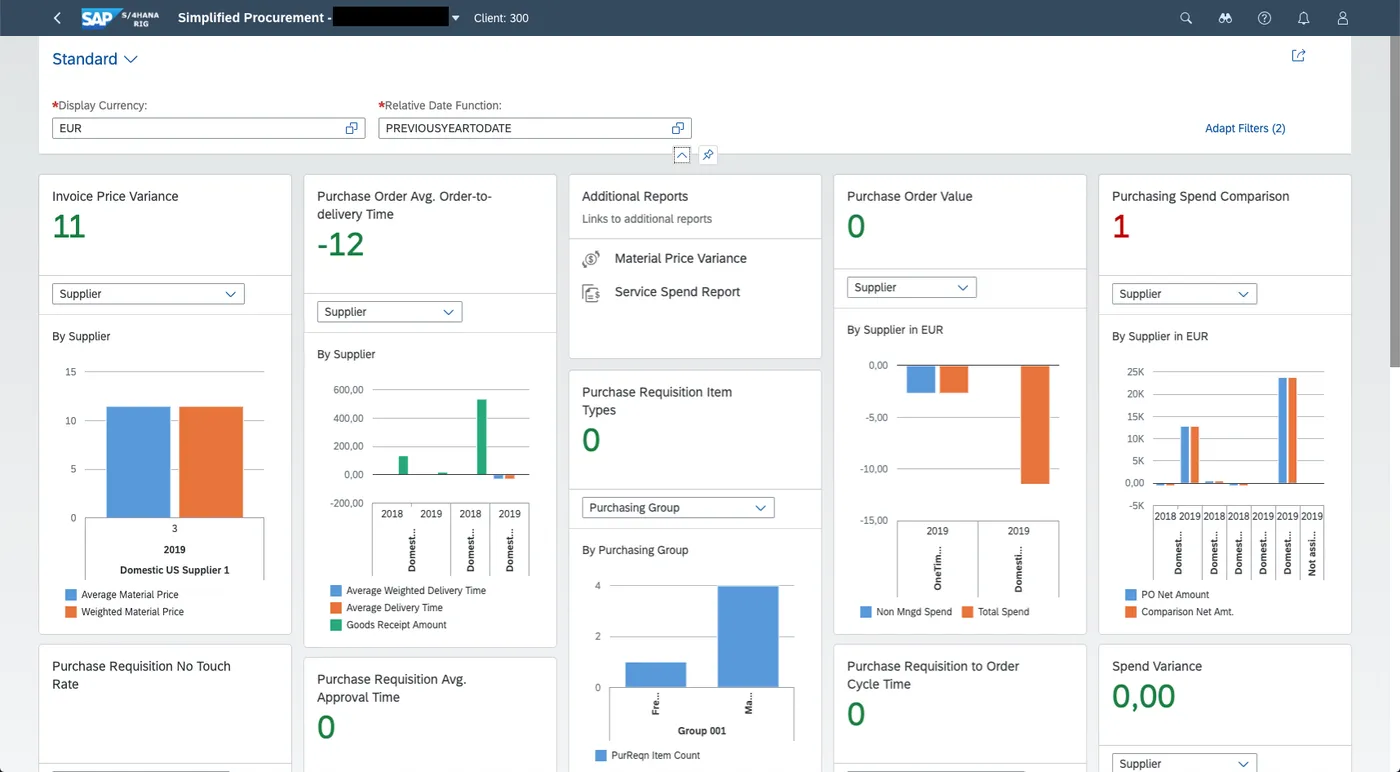Click the share icon beside Standard view

click(1298, 56)
